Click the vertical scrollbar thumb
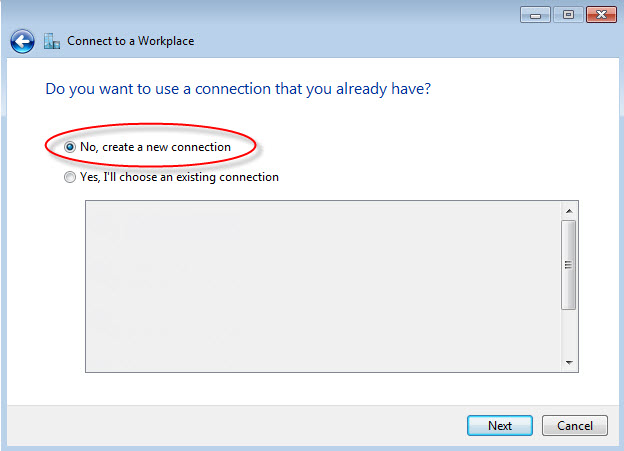This screenshot has height=451, width=624. pyautogui.click(x=568, y=265)
